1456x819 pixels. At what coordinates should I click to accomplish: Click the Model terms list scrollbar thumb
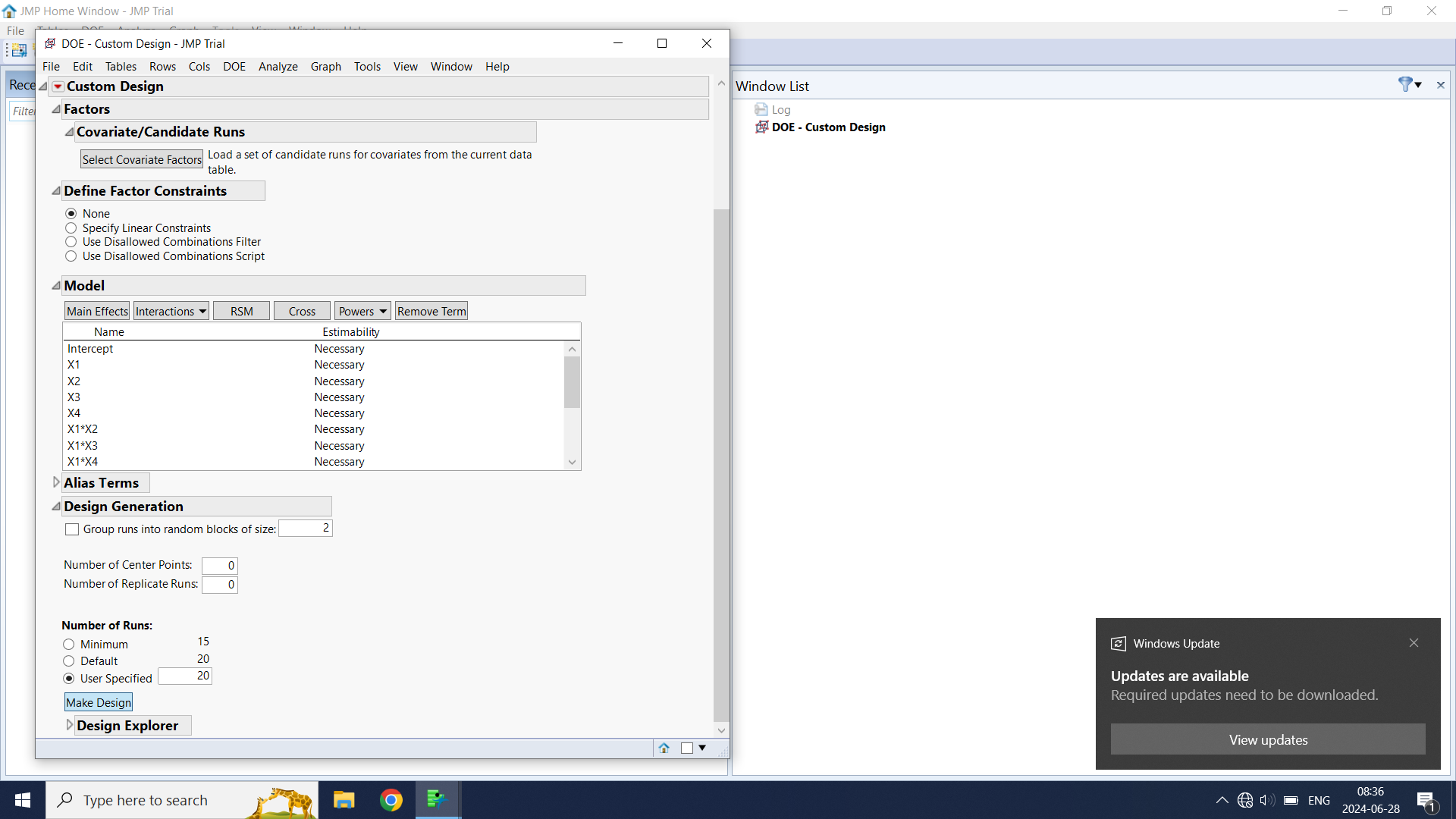pyautogui.click(x=572, y=381)
